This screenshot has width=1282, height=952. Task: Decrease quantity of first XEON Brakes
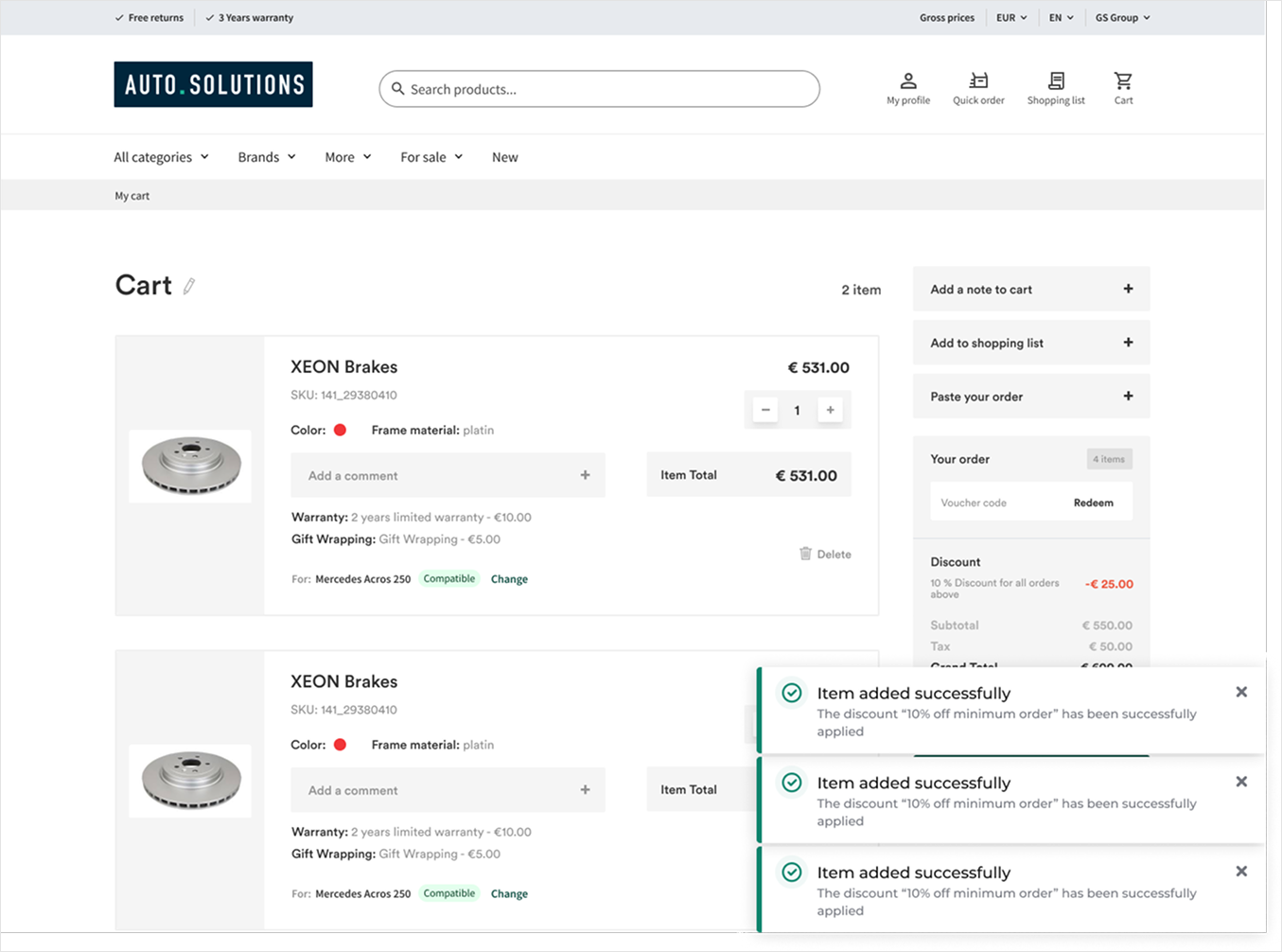765,410
